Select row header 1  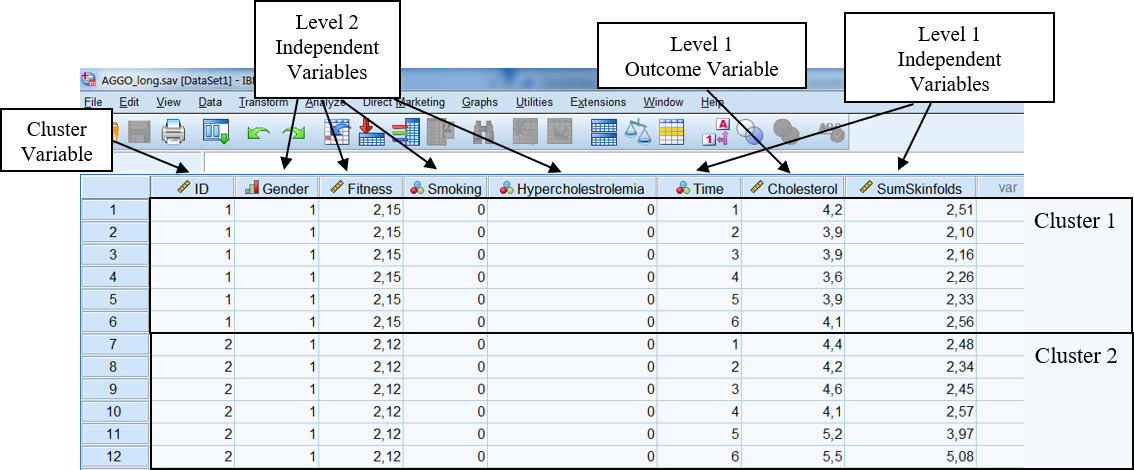[115, 210]
